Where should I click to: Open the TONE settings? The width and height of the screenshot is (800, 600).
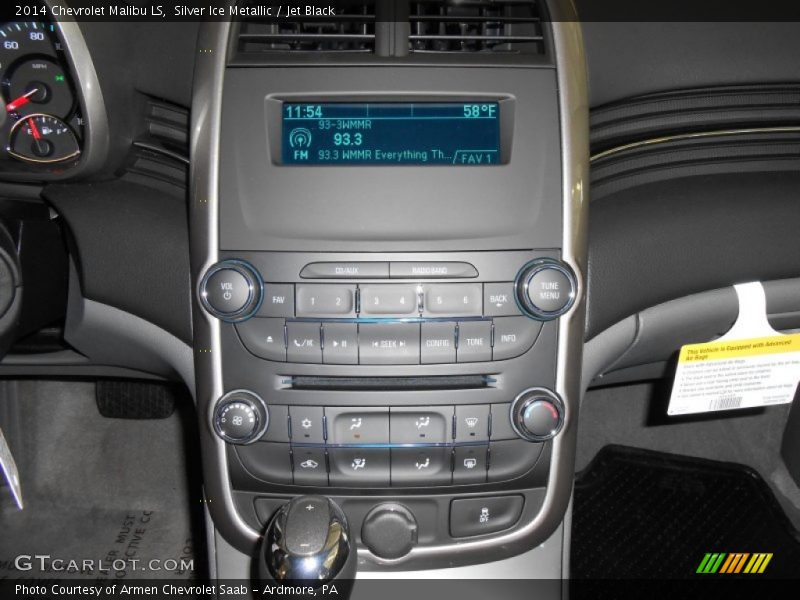point(474,342)
